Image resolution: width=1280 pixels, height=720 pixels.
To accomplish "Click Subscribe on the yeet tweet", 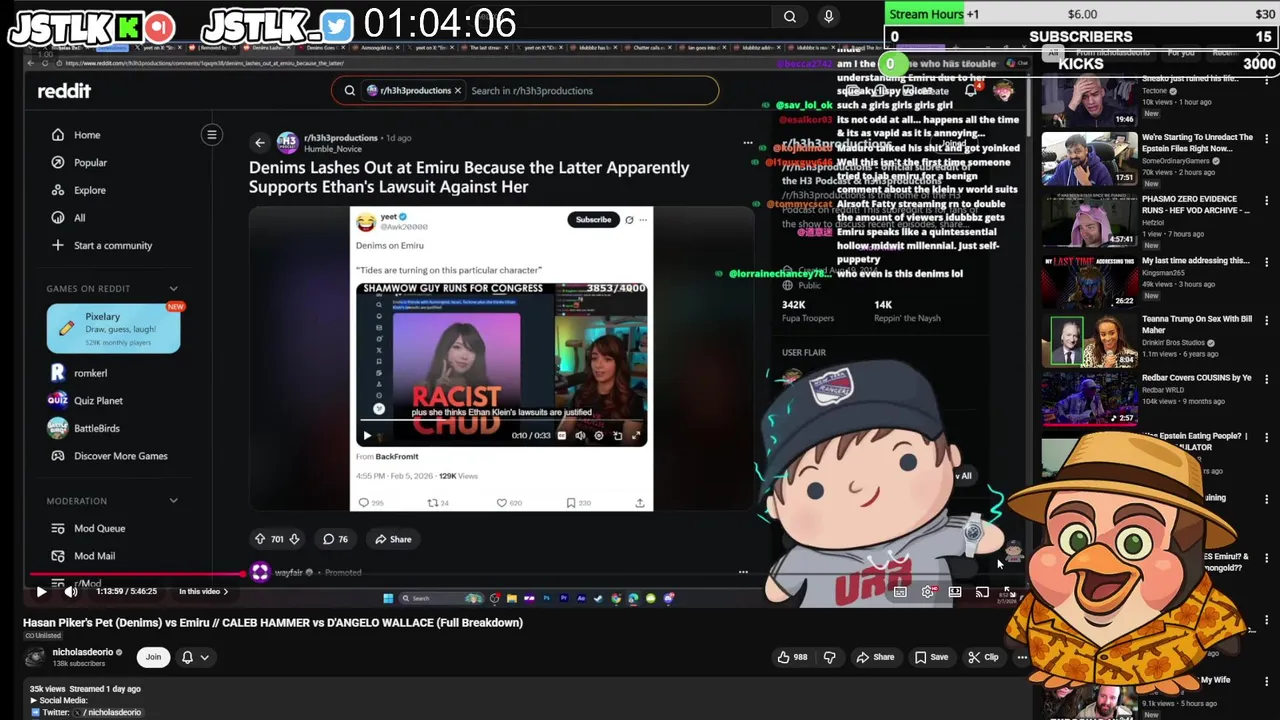I will point(593,219).
